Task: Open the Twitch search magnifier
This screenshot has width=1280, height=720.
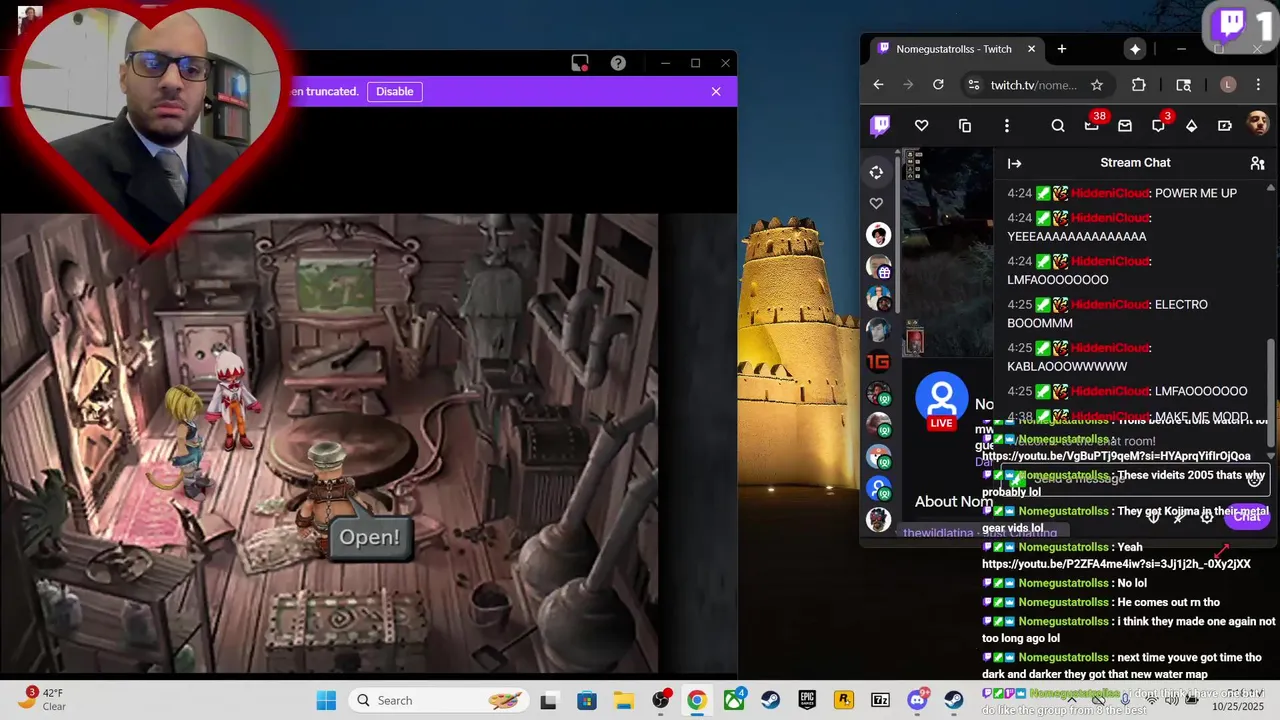Action: click(1058, 126)
